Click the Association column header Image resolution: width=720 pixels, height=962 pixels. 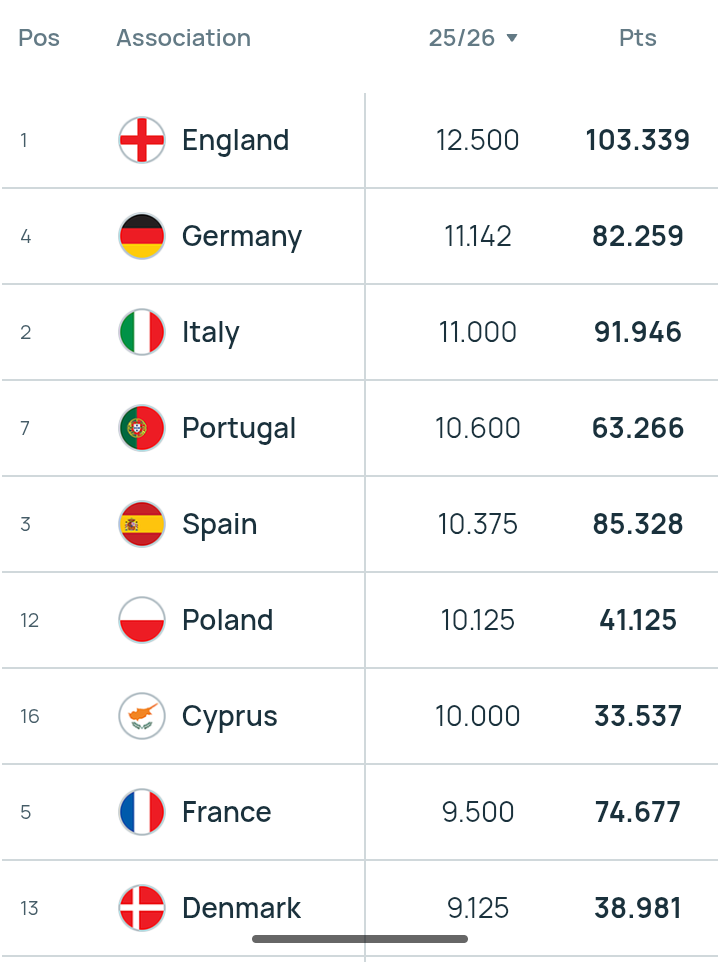point(183,38)
